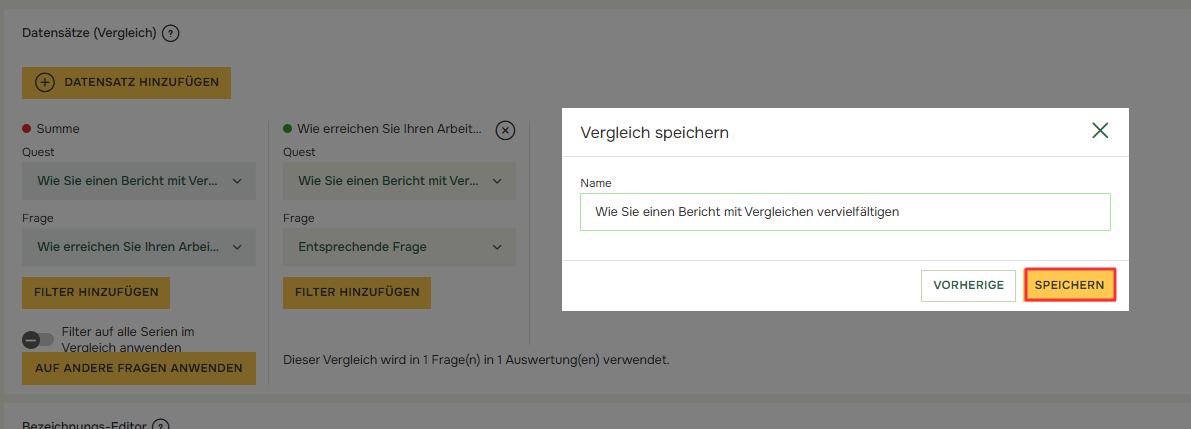Open Quest dropdown of the second dataset

pyautogui.click(x=399, y=181)
